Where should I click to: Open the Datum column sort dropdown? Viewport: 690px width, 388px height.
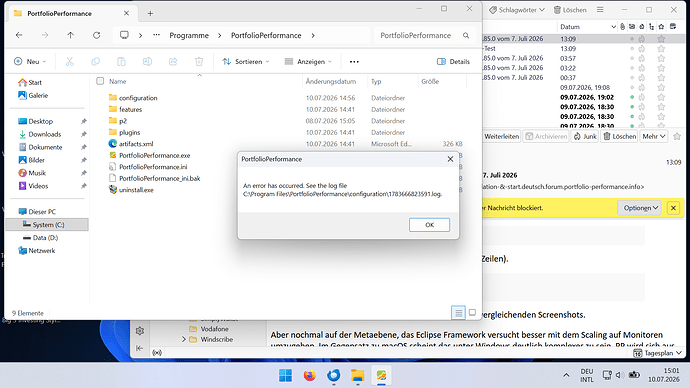(613, 27)
